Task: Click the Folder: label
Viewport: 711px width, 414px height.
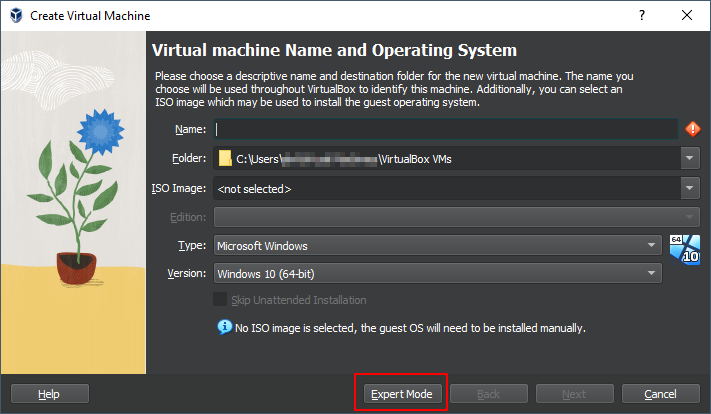Action: point(189,158)
